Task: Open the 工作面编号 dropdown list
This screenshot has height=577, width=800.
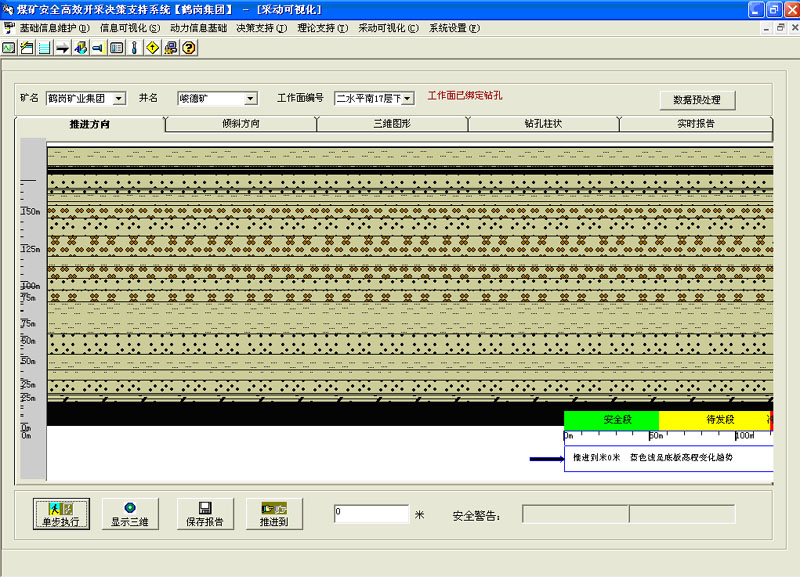Action: point(408,98)
